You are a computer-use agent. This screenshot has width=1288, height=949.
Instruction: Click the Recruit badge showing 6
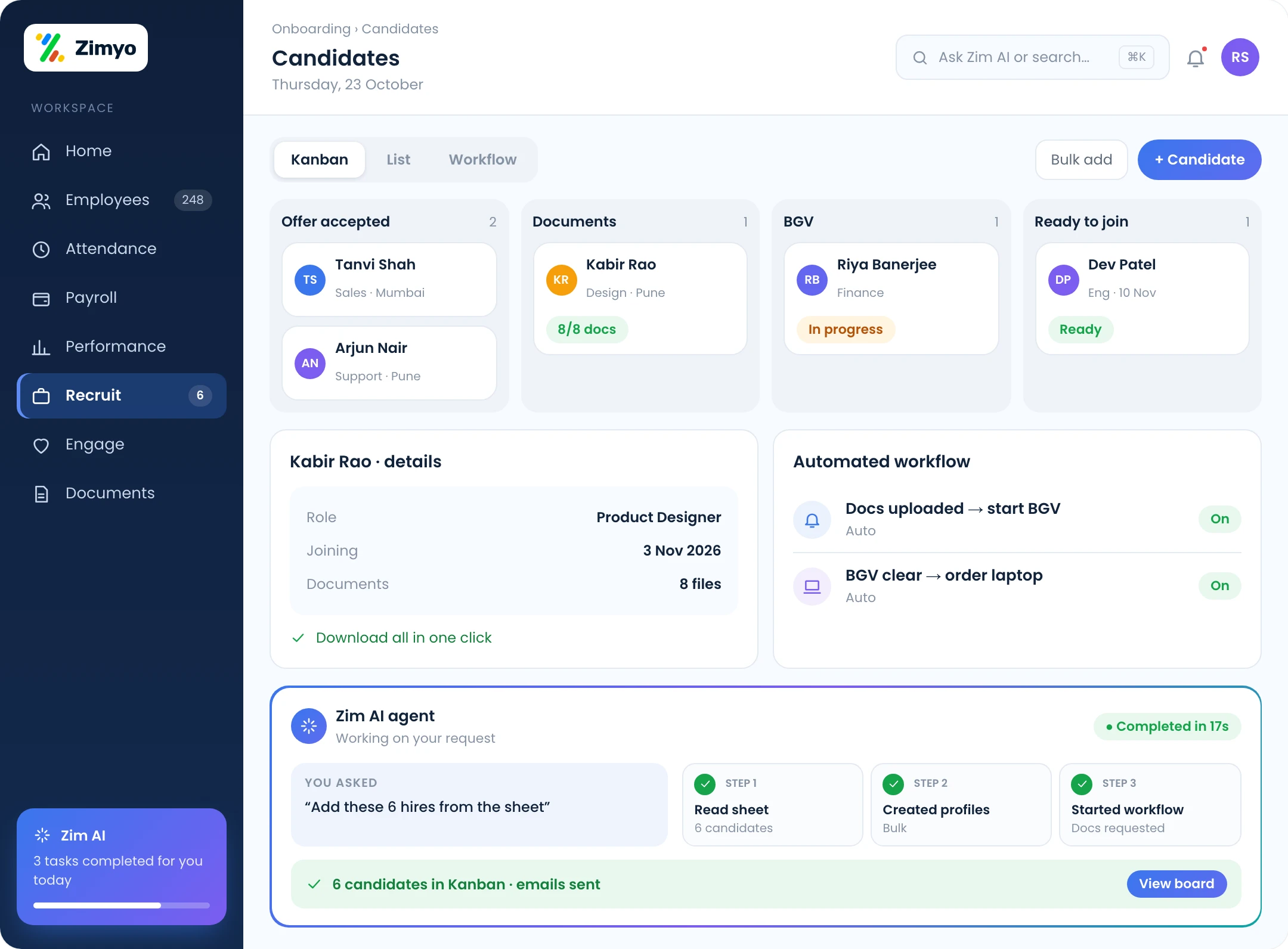200,395
